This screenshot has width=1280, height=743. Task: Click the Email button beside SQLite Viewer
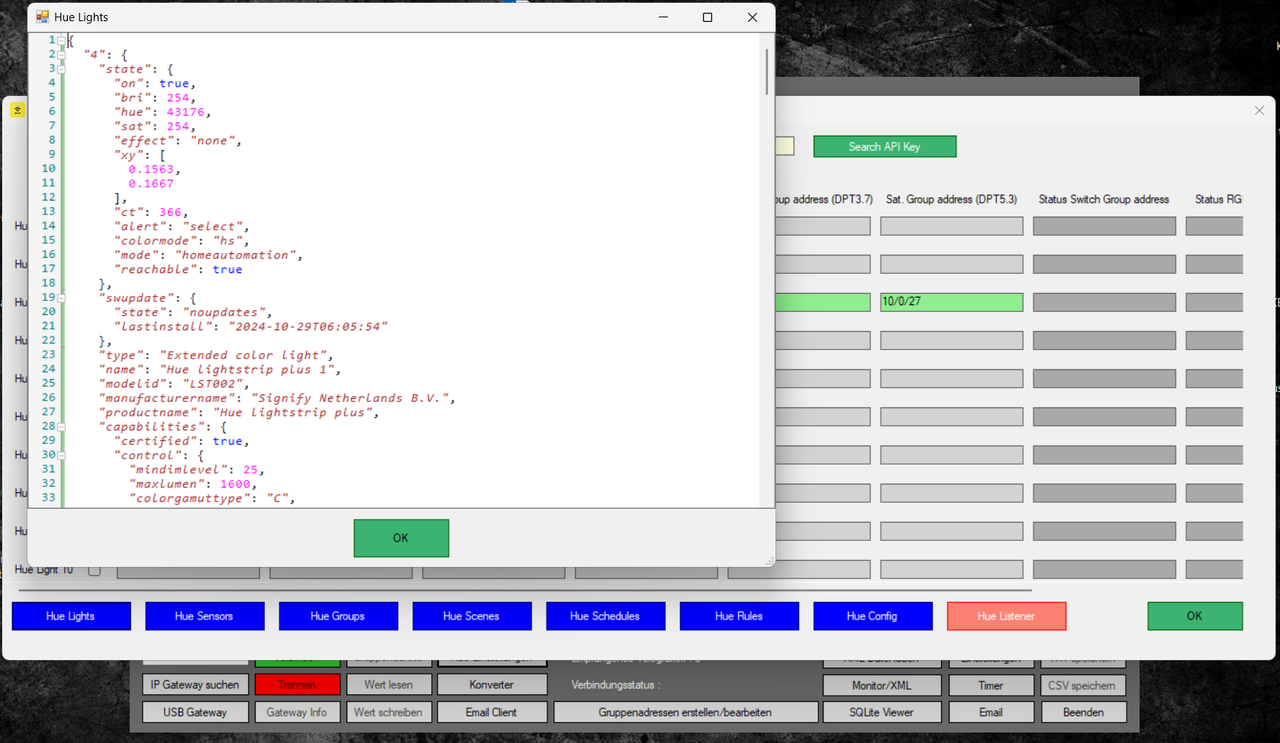pyautogui.click(x=991, y=713)
